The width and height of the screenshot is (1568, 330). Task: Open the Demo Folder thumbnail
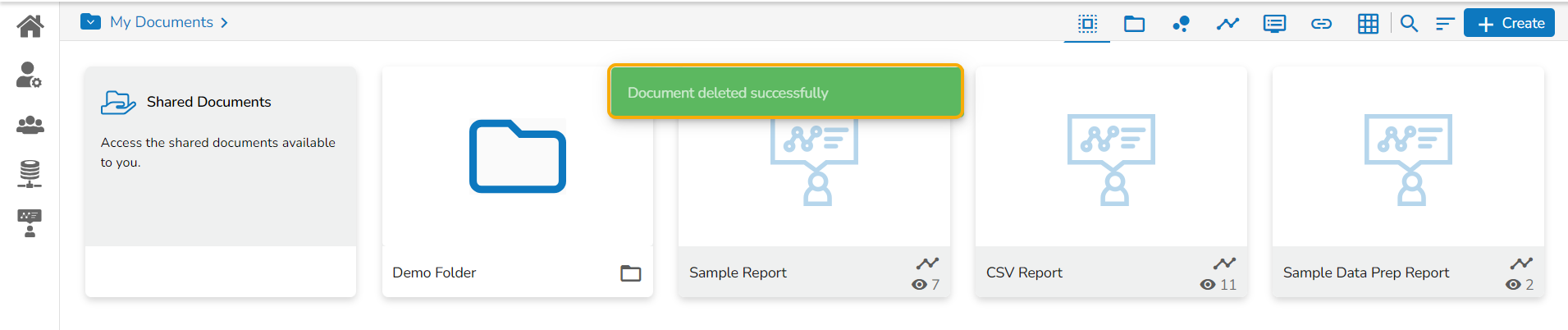pos(517,157)
